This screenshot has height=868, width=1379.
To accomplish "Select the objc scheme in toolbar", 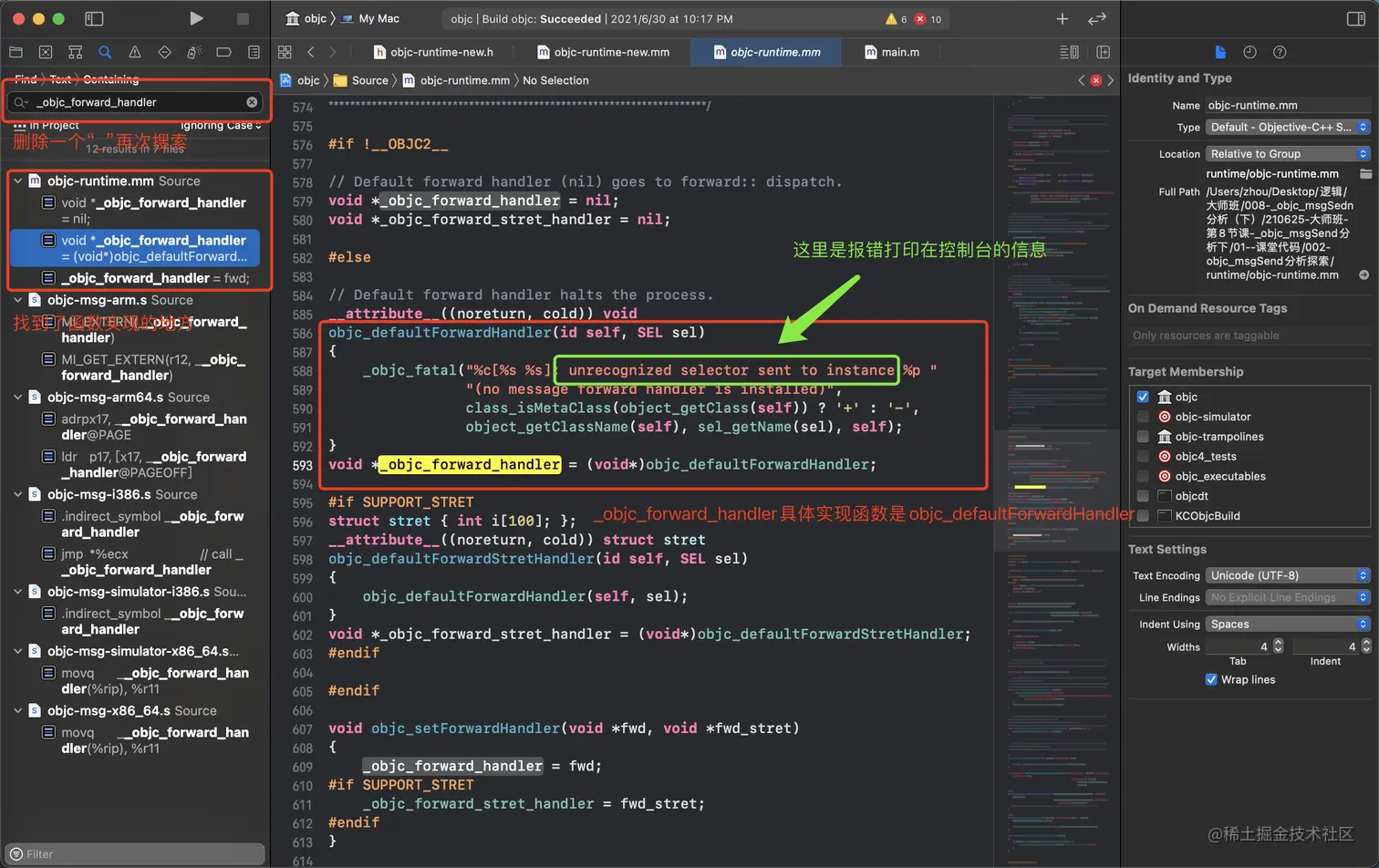I will click(x=306, y=18).
